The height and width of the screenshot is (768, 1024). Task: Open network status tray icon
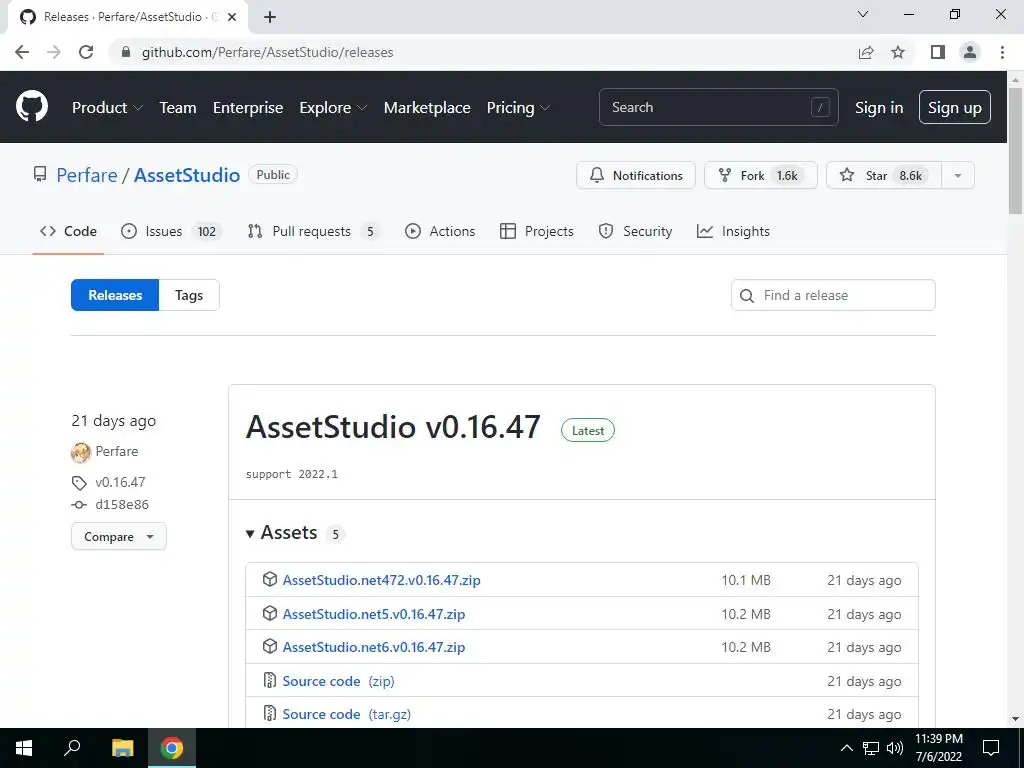coord(871,748)
